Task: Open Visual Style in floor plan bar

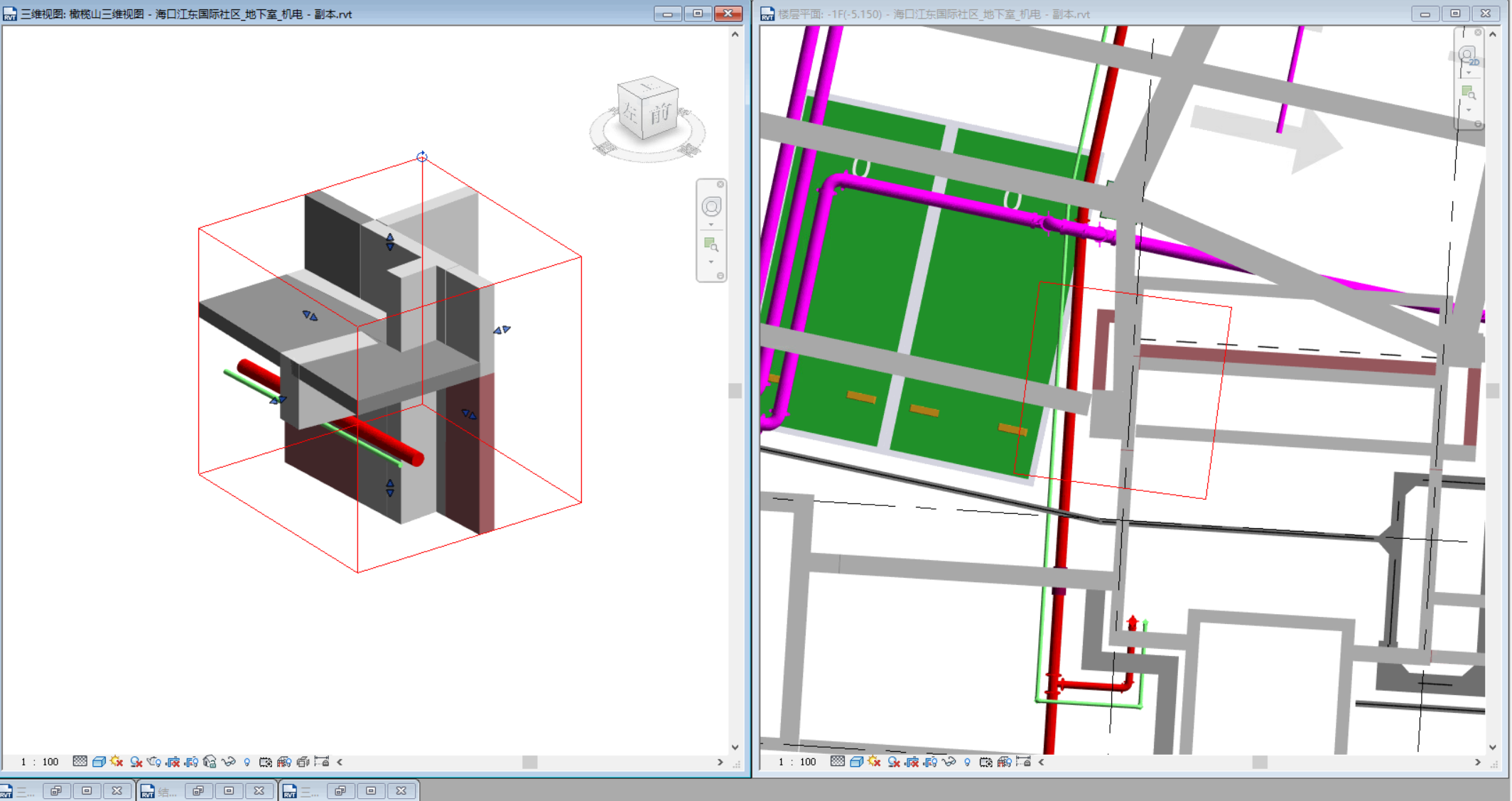Action: [856, 762]
